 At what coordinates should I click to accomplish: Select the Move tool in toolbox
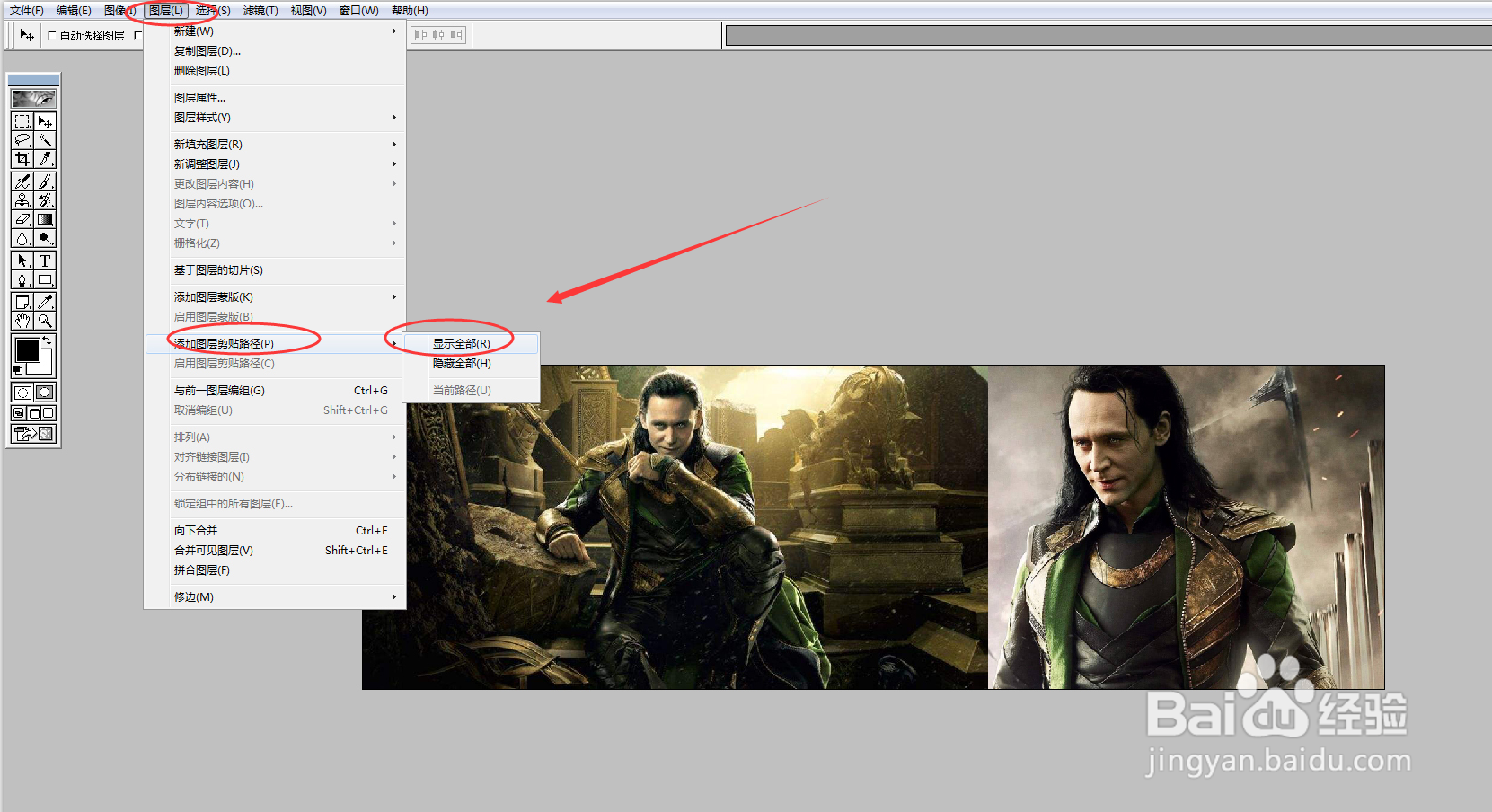click(45, 121)
